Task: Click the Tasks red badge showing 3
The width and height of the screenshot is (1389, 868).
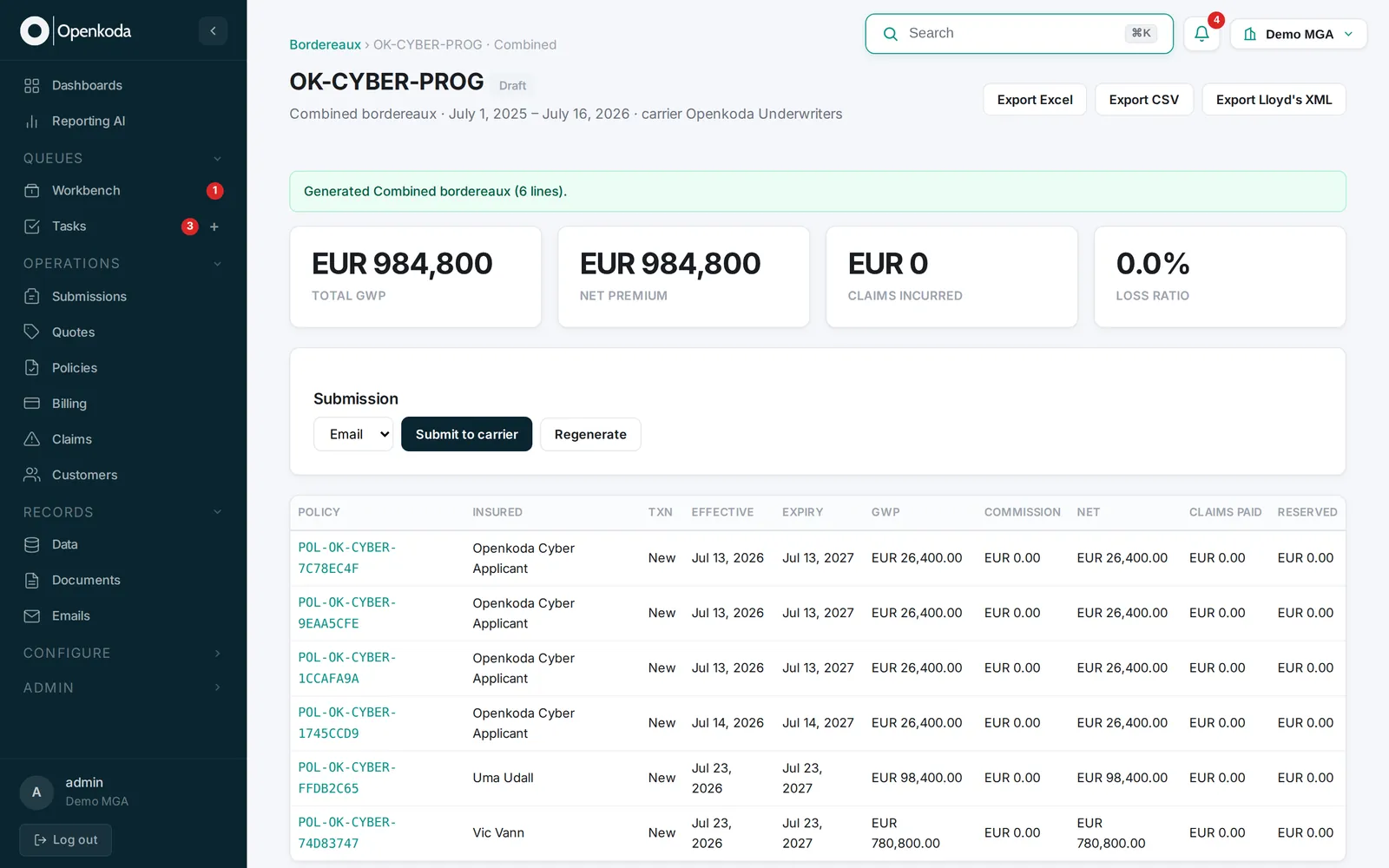Action: point(190,226)
